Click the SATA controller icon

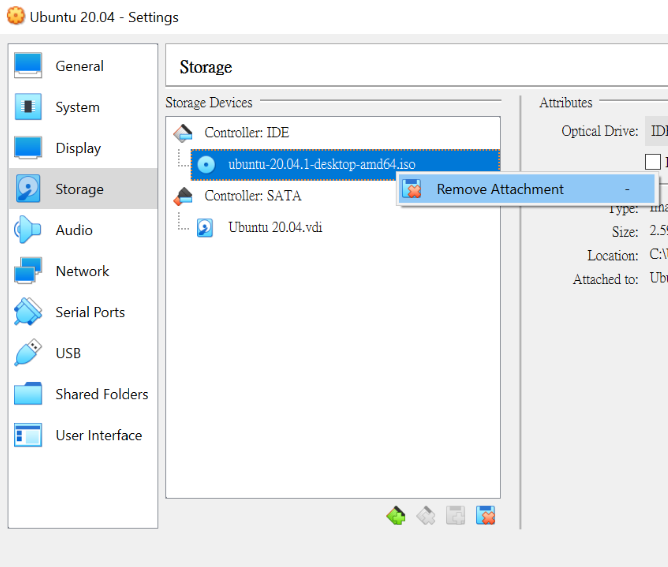[x=183, y=196]
